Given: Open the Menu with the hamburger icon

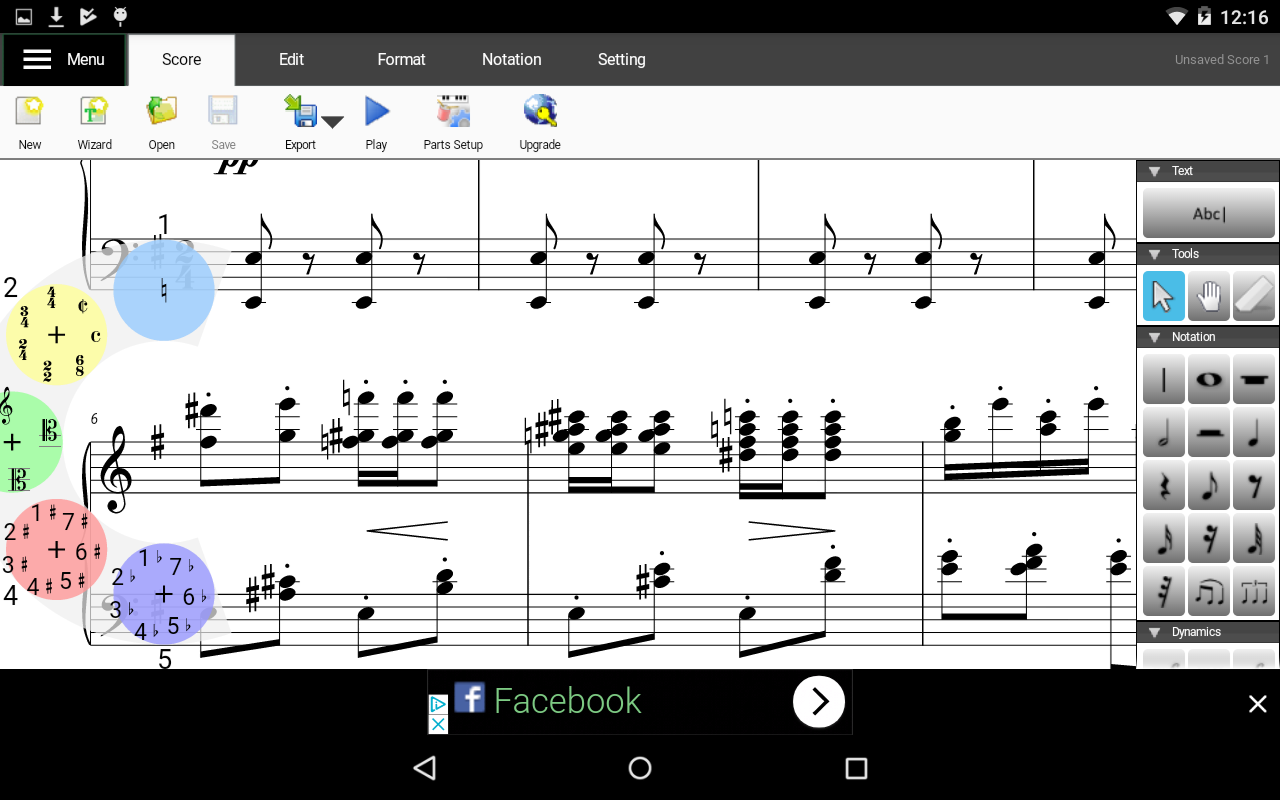Looking at the screenshot, I should click(38, 59).
